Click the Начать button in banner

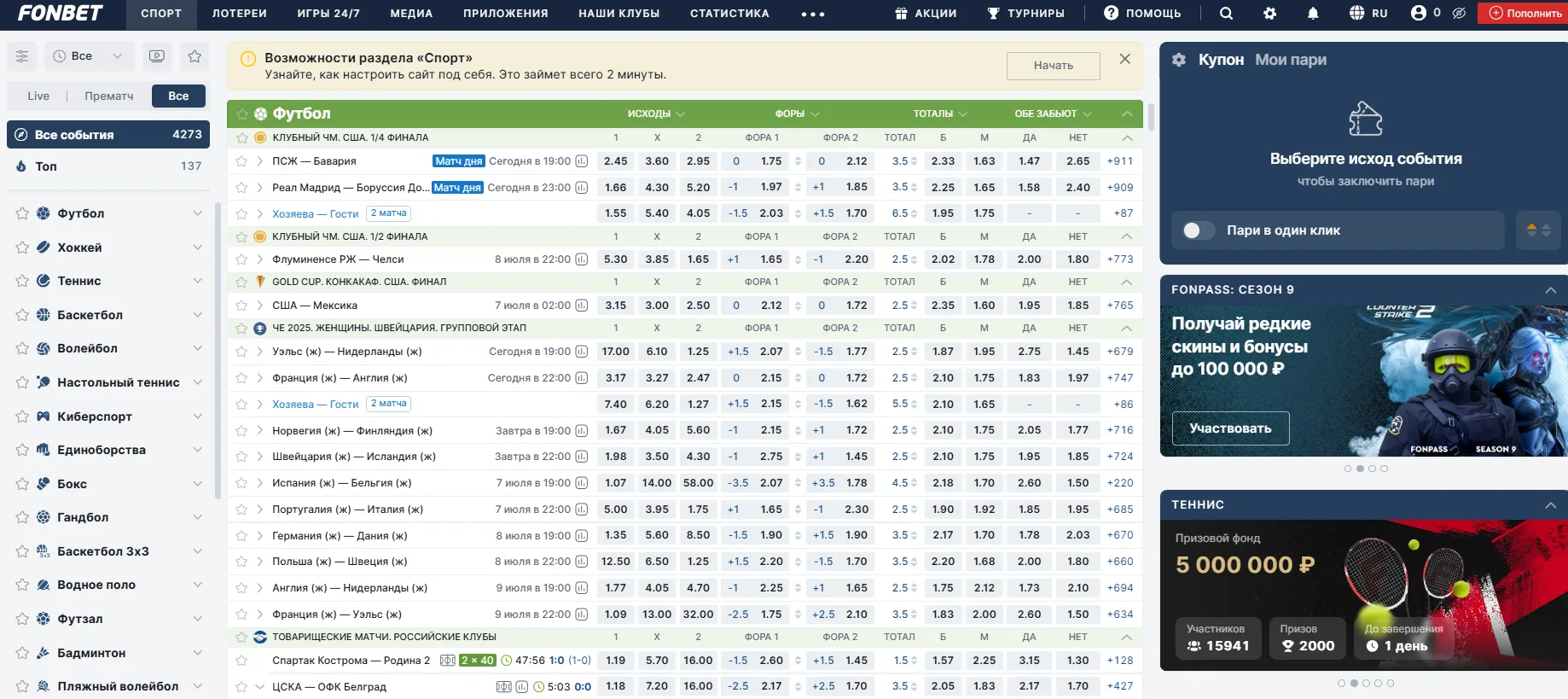(1053, 66)
